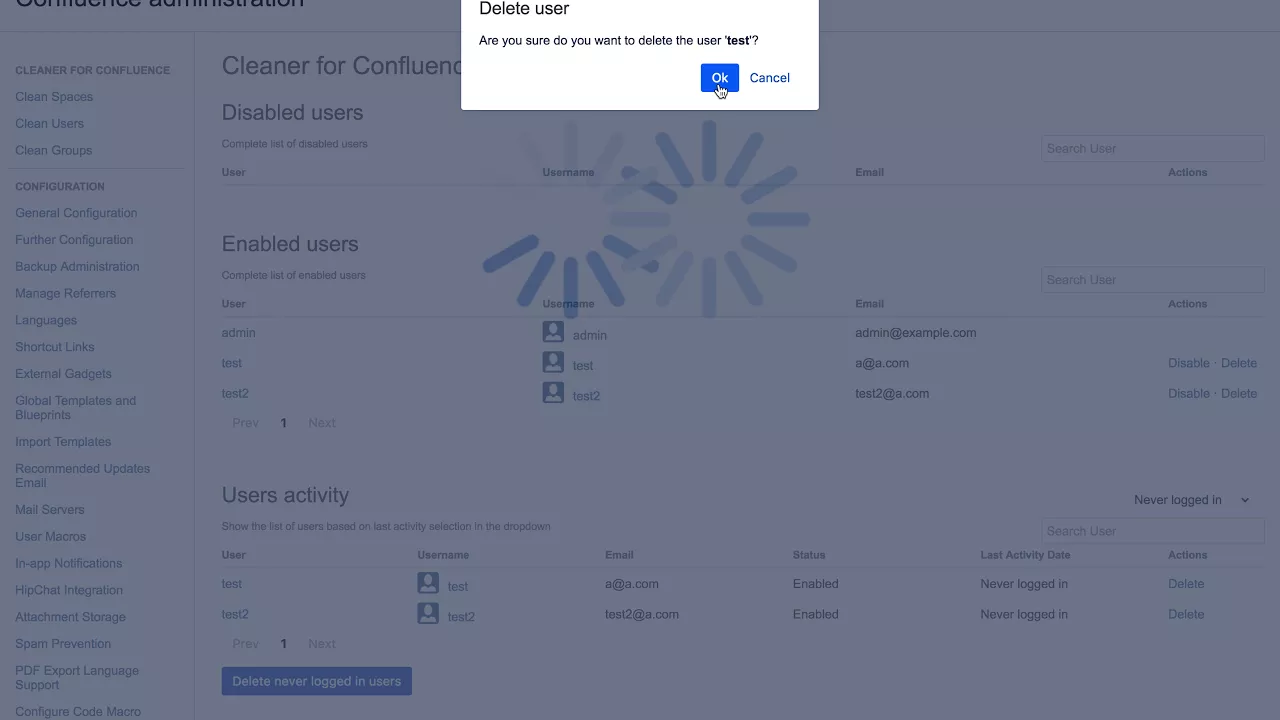
Task: Click test avatar icon in Users activity
Action: pyautogui.click(x=428, y=583)
